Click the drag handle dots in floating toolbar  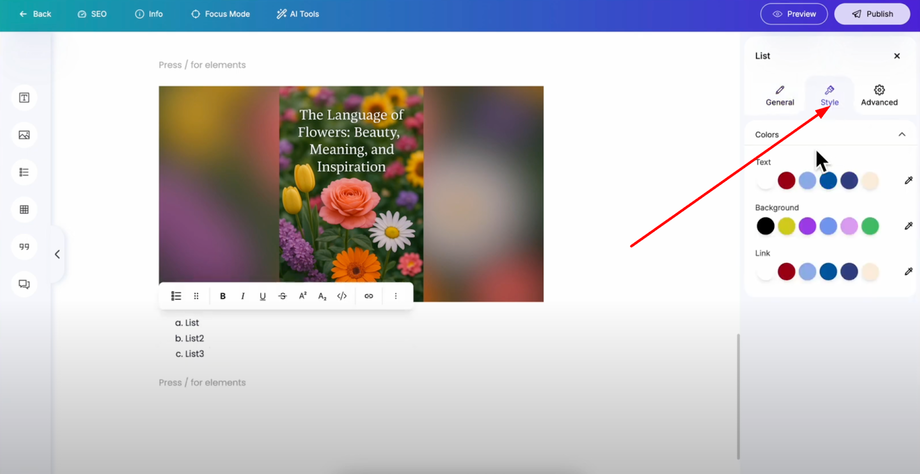click(197, 296)
